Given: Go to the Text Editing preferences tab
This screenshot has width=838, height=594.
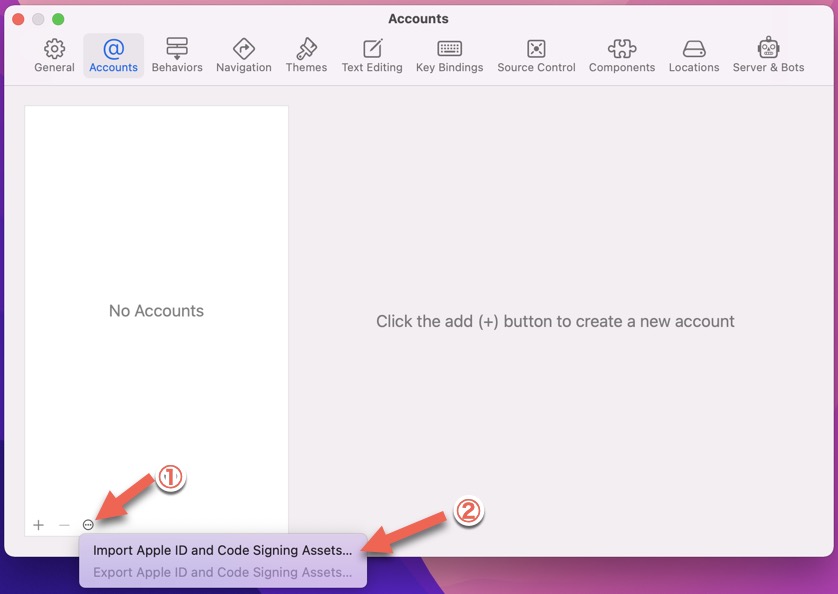Looking at the screenshot, I should click(372, 56).
